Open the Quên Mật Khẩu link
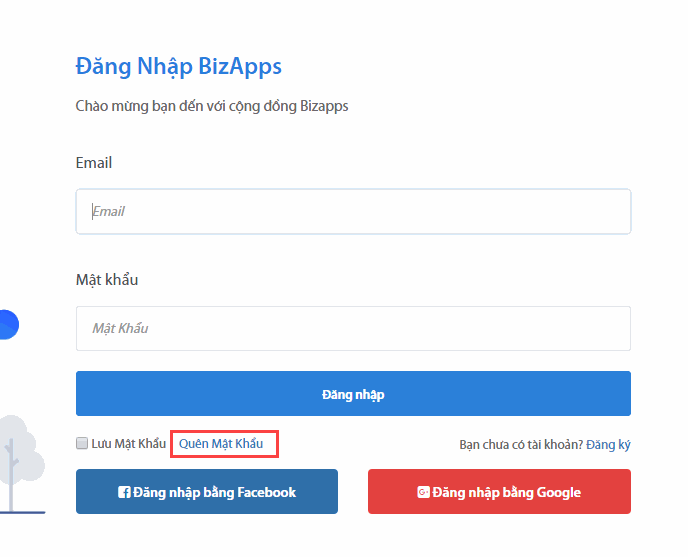 click(221, 444)
